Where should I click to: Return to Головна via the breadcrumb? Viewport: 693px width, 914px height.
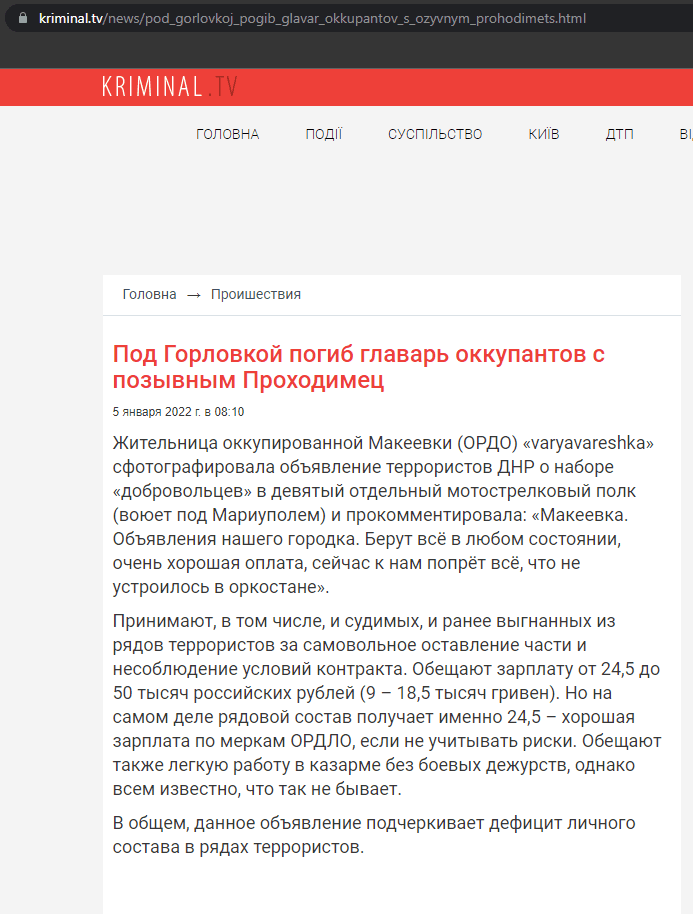(x=149, y=294)
